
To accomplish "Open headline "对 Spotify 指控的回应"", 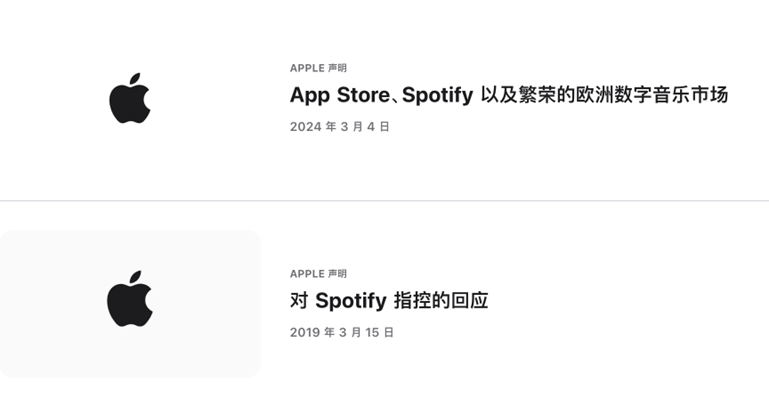I will 389,300.
